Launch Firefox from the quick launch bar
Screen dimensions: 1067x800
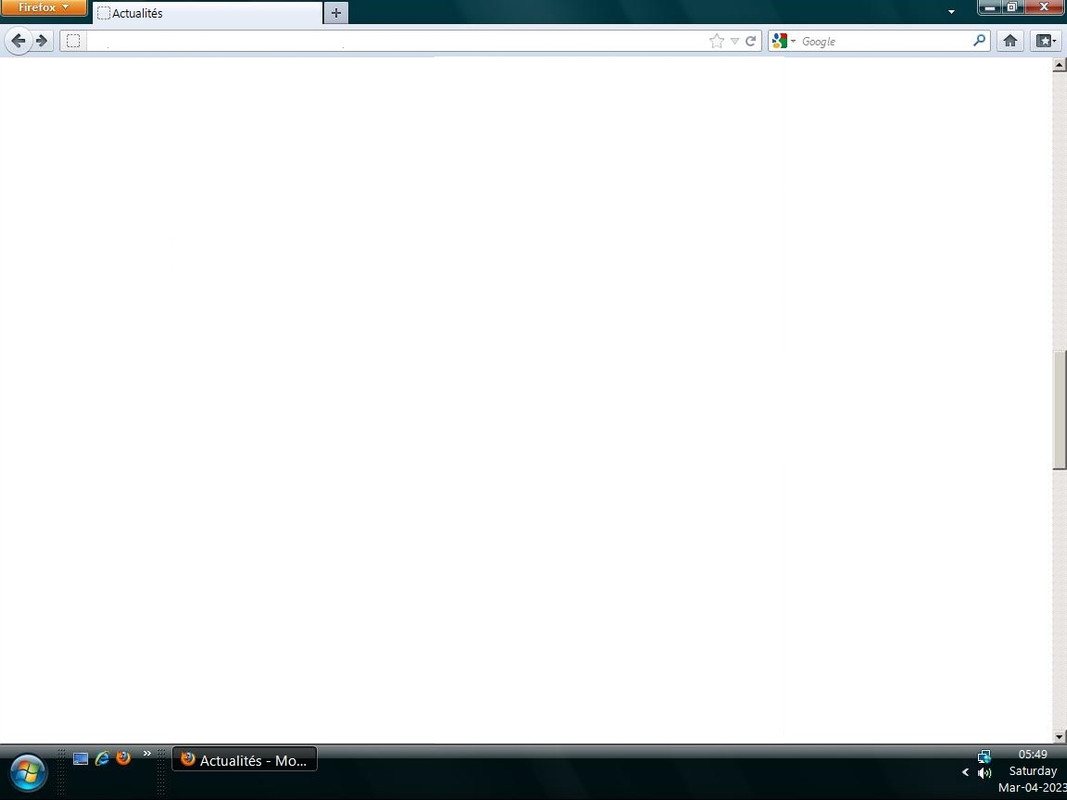tap(123, 758)
